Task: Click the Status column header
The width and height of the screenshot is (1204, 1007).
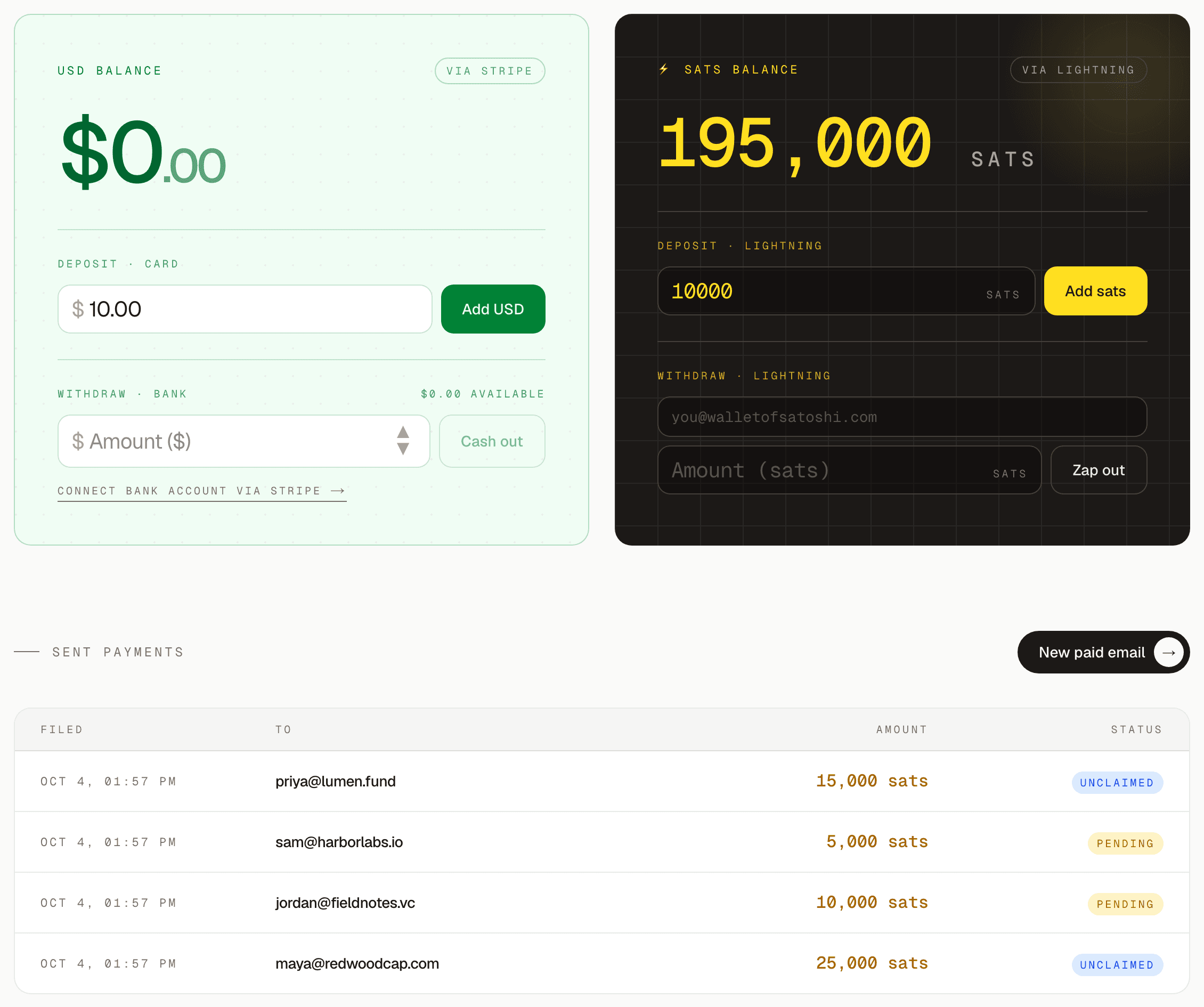Action: (x=1136, y=729)
